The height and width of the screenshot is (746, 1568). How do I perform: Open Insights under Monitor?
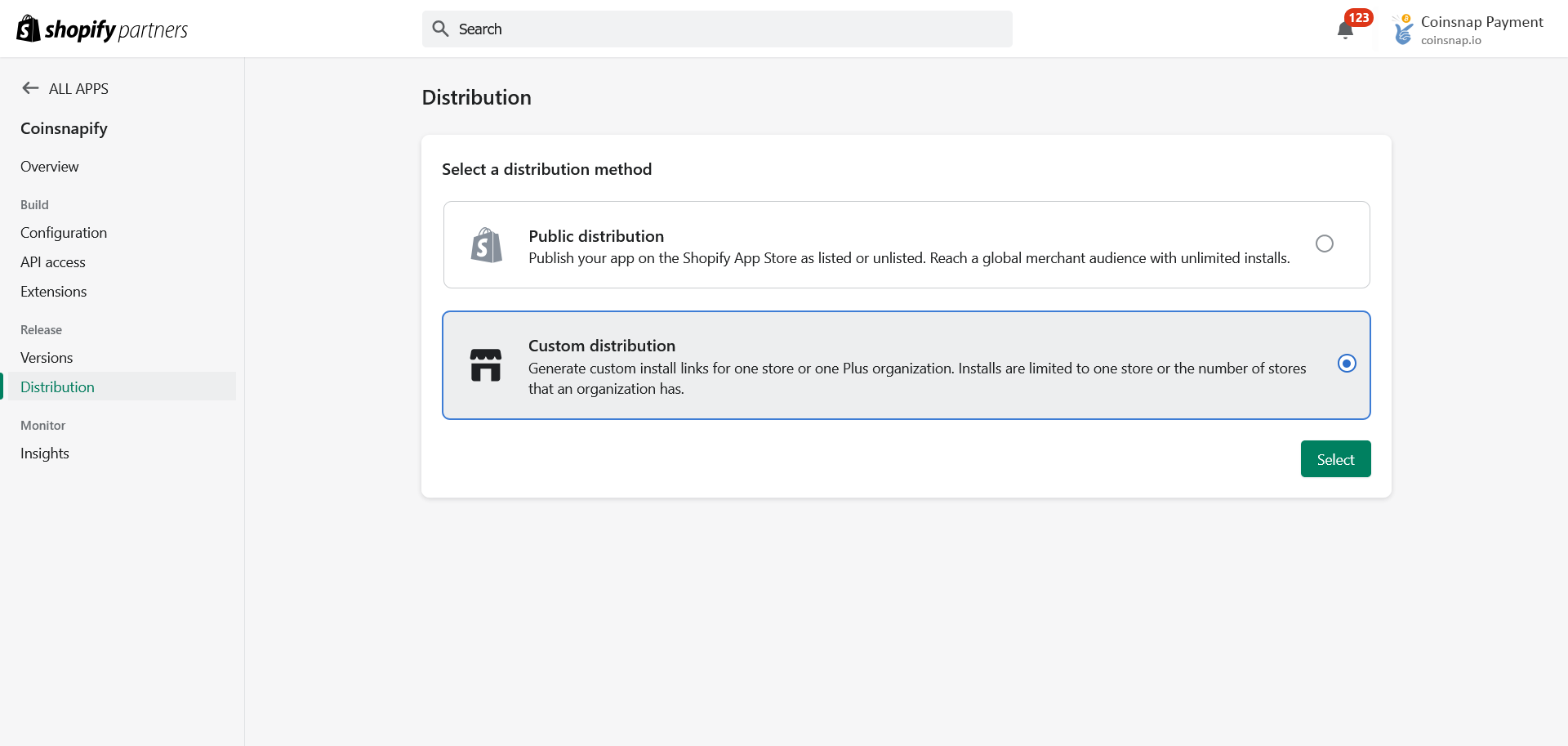(x=45, y=453)
